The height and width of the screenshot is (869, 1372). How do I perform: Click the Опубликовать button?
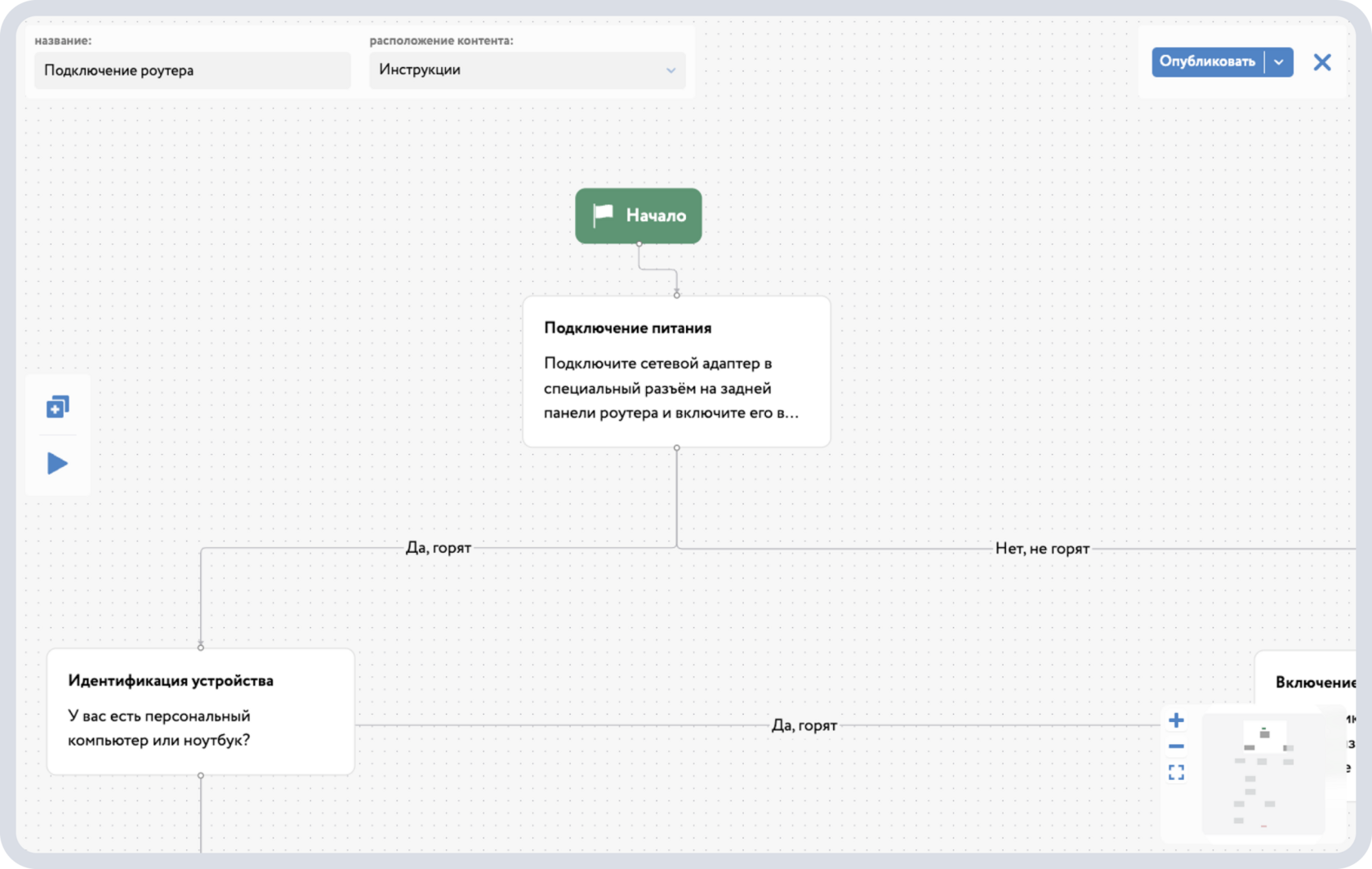tap(1207, 61)
